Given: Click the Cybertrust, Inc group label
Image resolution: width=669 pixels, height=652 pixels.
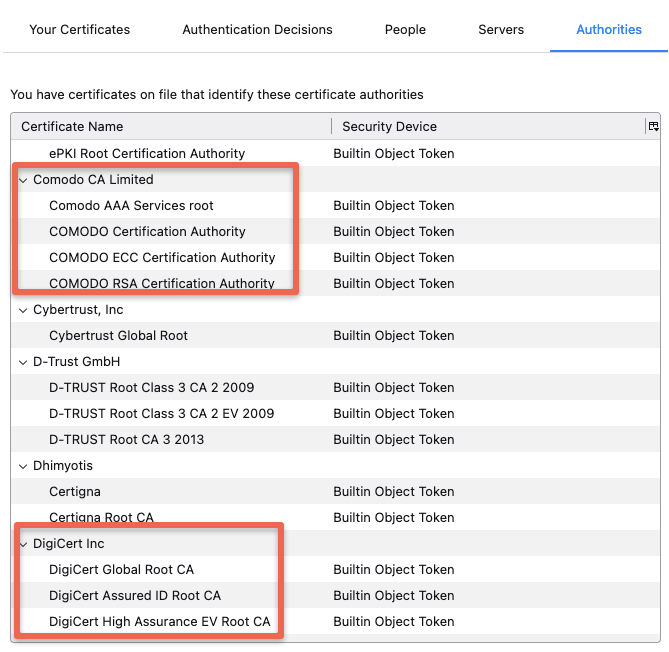Looking at the screenshot, I should click(78, 310).
